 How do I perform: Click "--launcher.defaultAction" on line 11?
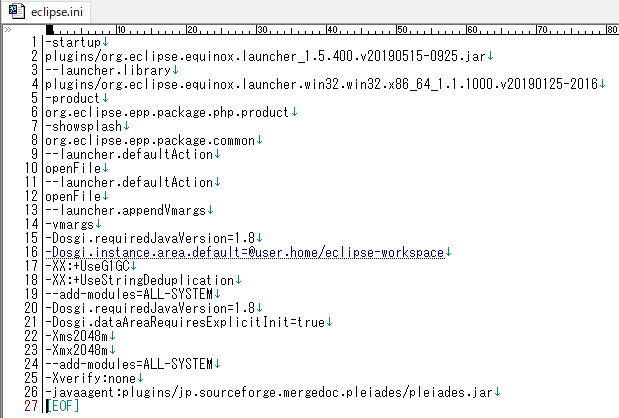[129, 182]
